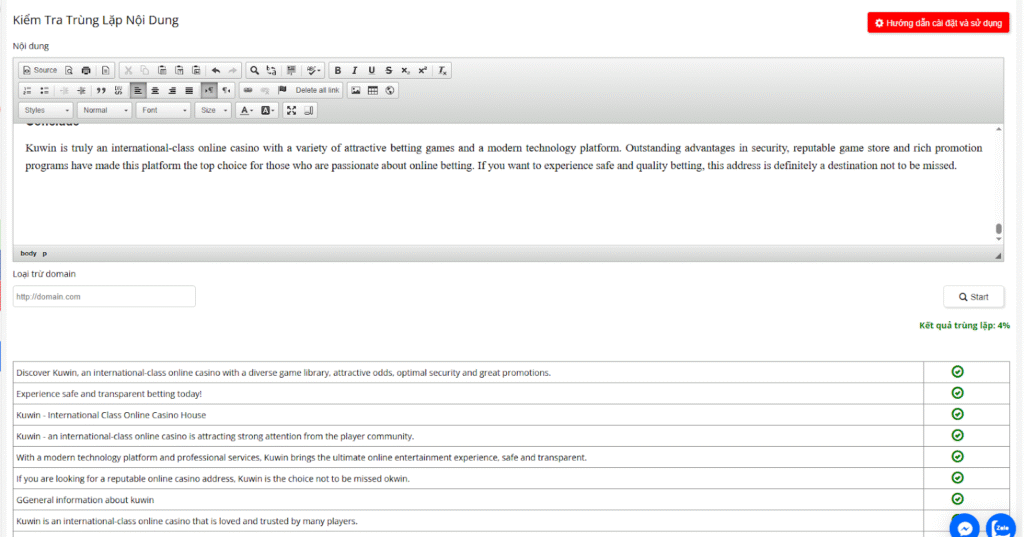This screenshot has height=537, width=1024.
Task: Click the Preview document icon
Action: tap(69, 70)
